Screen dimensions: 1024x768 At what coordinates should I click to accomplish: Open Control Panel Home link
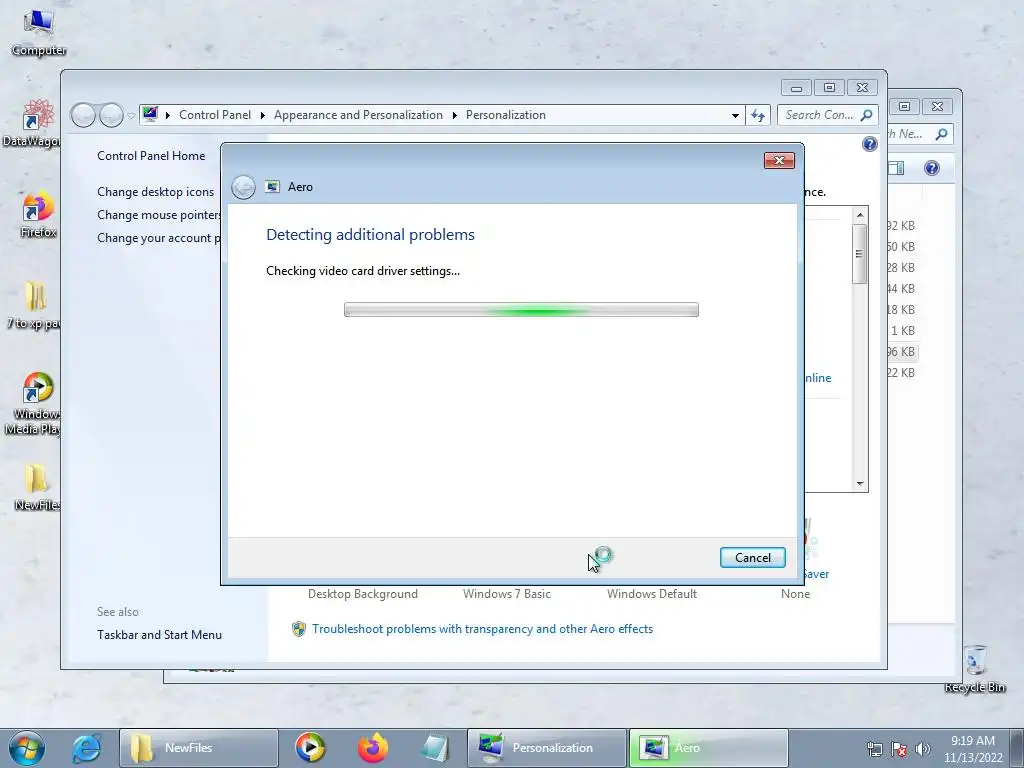pos(151,155)
